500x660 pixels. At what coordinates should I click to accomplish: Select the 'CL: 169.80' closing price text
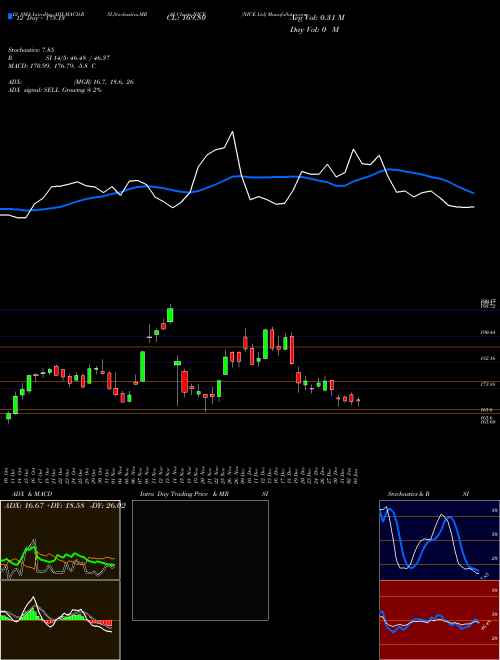coord(186,18)
